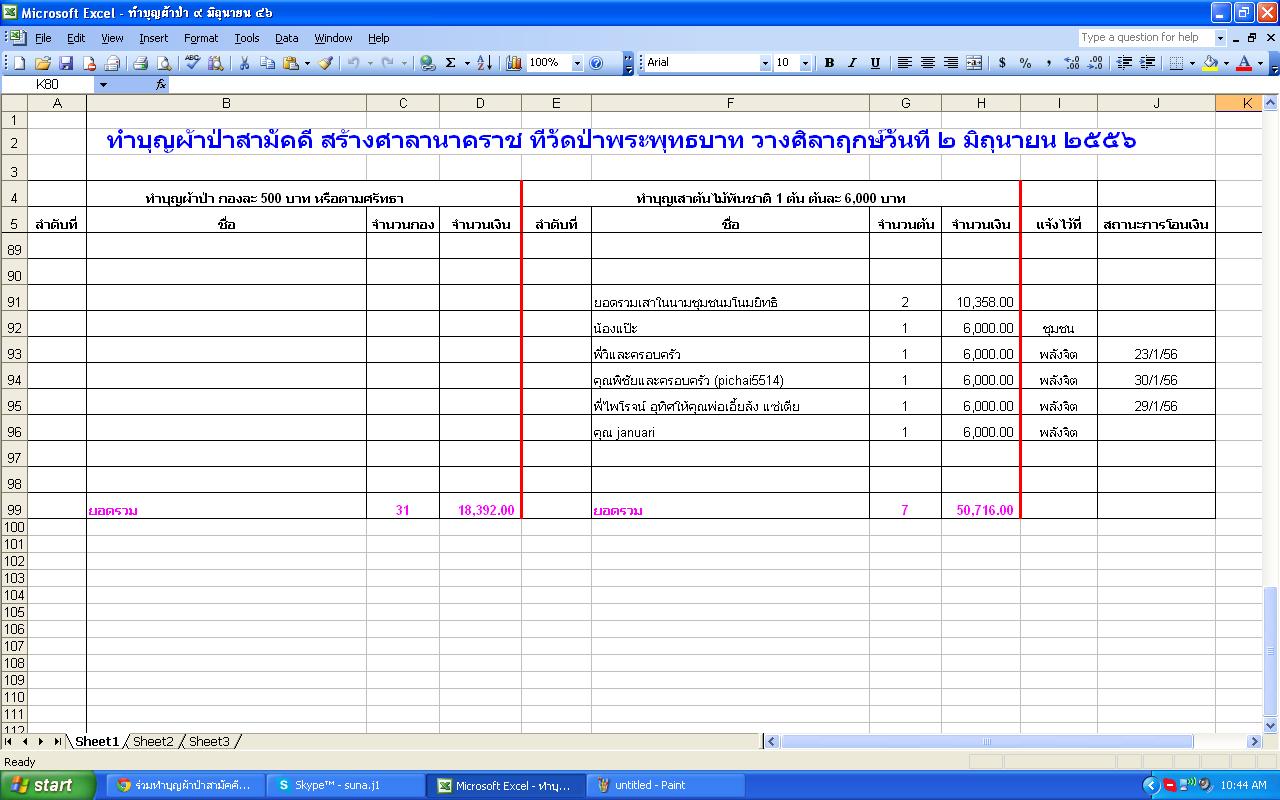Viewport: 1280px width, 800px height.
Task: Run the Spelling check tool
Action: pyautogui.click(x=193, y=63)
